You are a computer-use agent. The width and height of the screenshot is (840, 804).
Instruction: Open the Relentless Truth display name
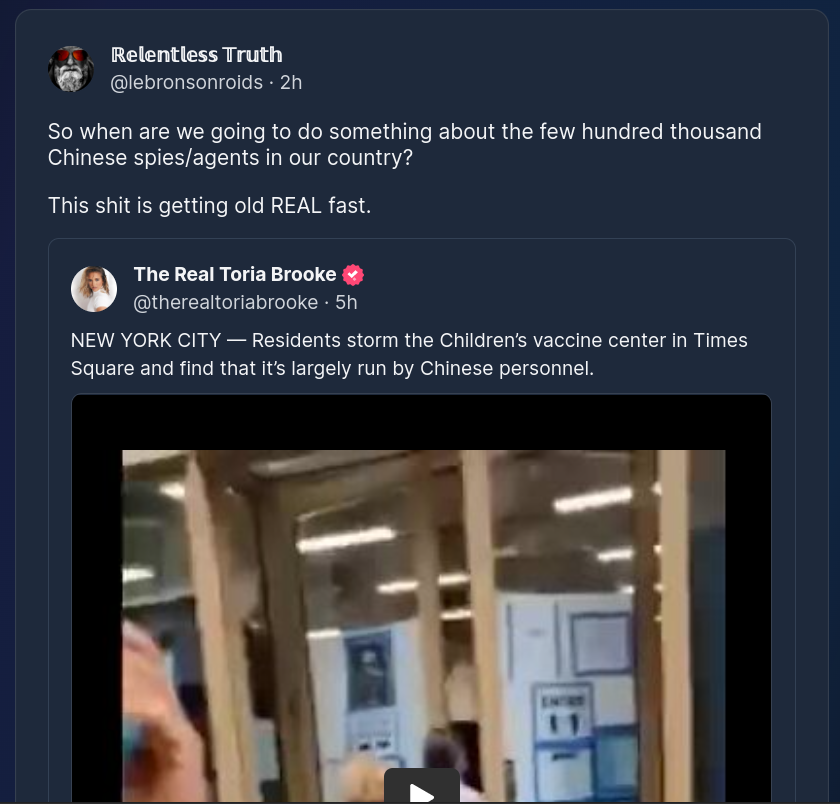click(197, 55)
